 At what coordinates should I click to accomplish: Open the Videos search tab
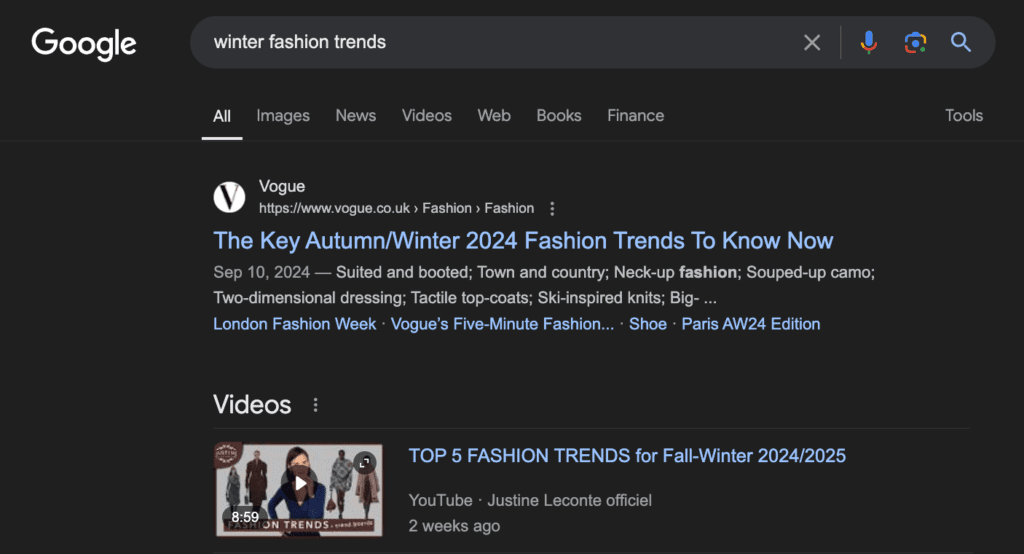[x=426, y=116]
